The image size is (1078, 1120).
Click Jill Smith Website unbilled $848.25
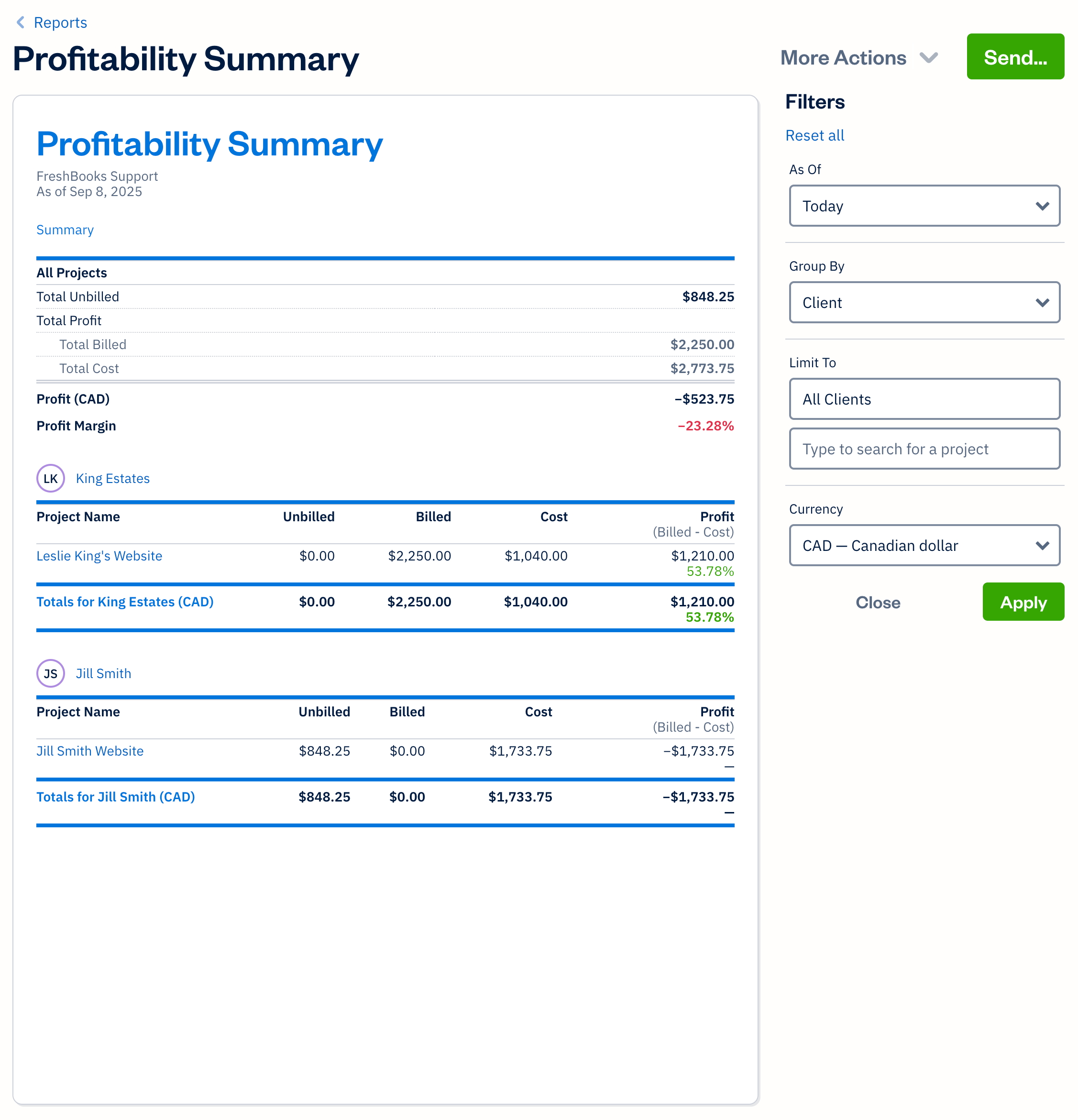[324, 751]
